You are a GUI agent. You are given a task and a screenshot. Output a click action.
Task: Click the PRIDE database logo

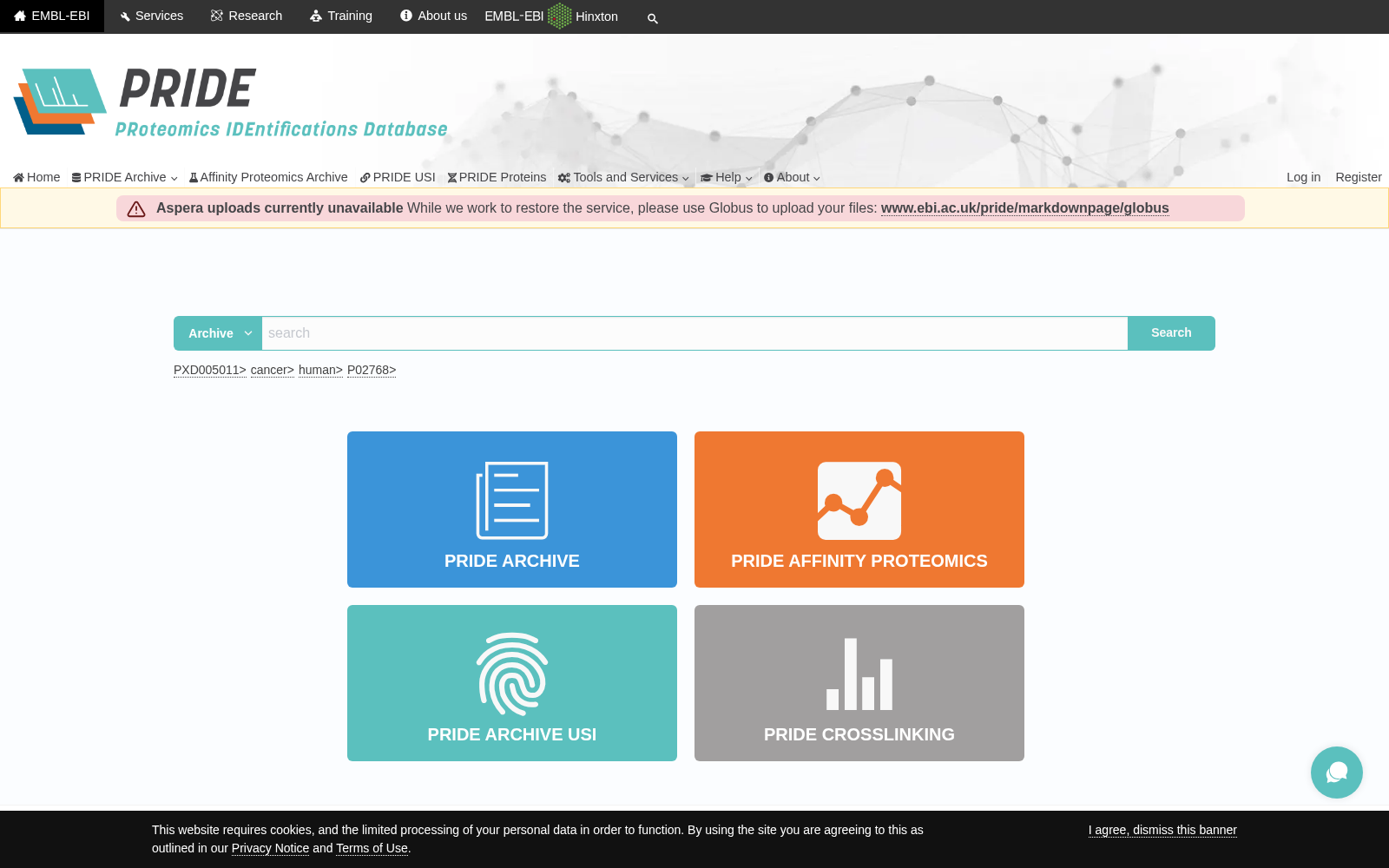click(231, 103)
